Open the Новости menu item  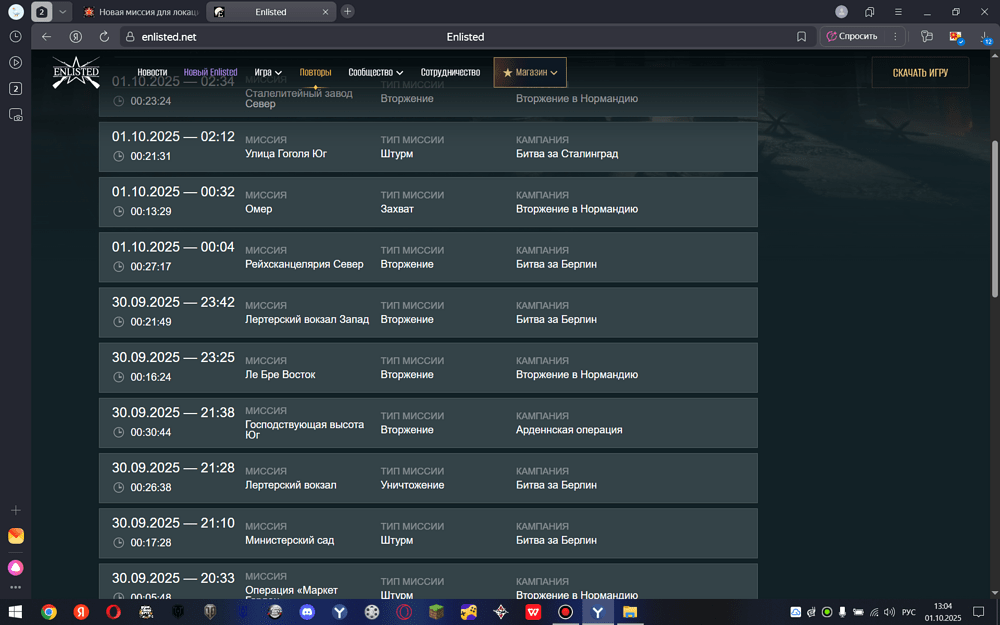152,73
